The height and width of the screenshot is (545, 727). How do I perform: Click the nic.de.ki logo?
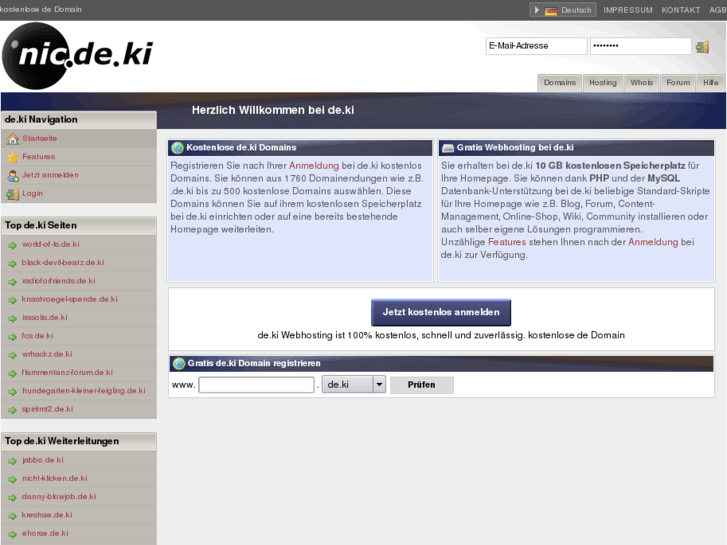78,56
